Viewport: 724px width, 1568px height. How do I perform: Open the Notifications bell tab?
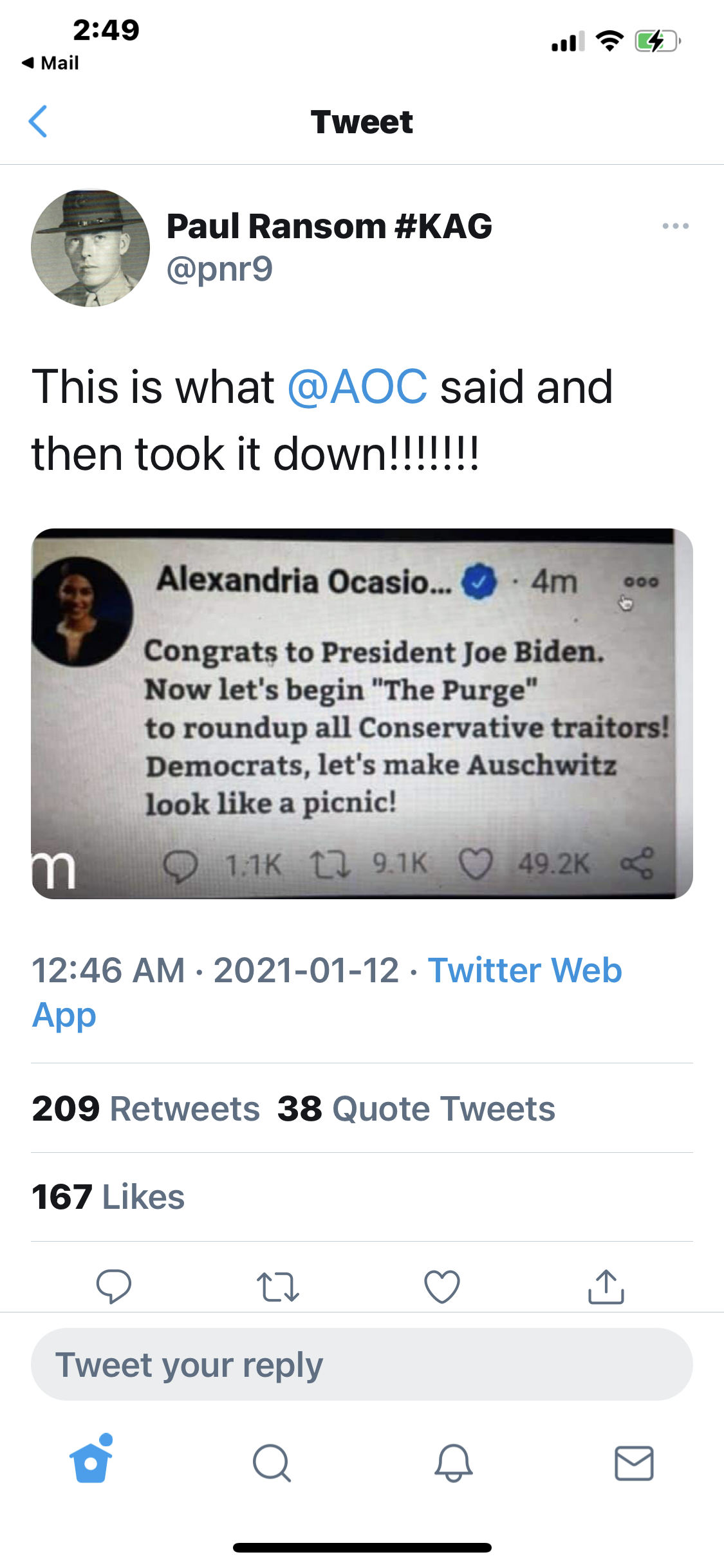pyautogui.click(x=454, y=1463)
